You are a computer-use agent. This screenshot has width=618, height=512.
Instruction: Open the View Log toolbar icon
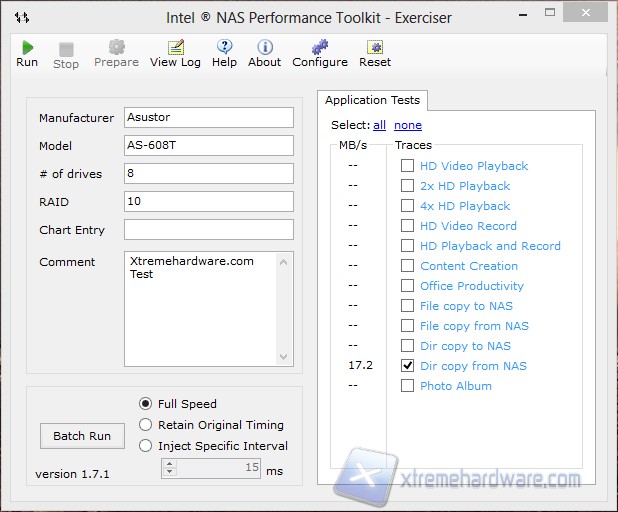[175, 48]
